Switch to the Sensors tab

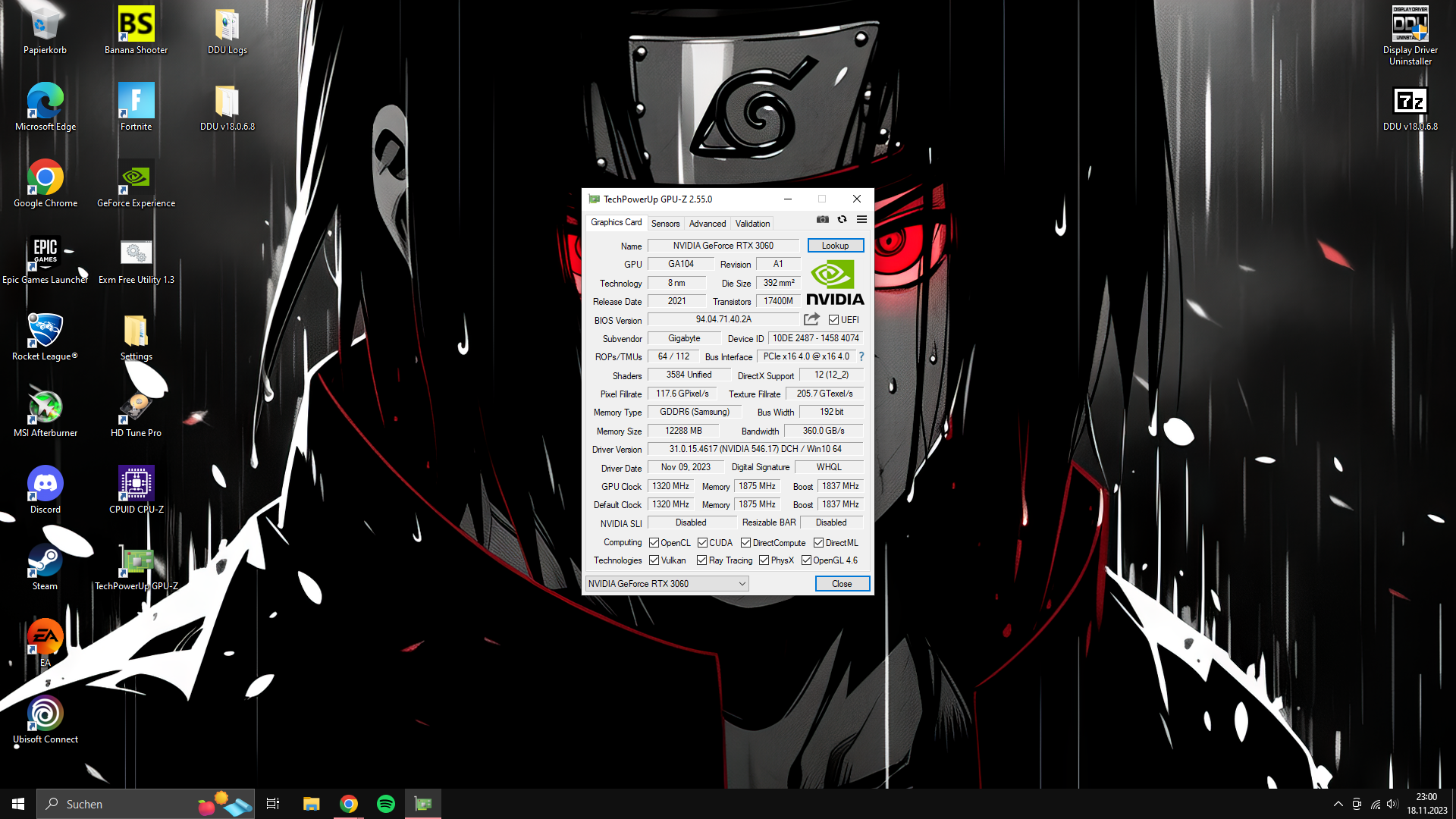(x=666, y=223)
